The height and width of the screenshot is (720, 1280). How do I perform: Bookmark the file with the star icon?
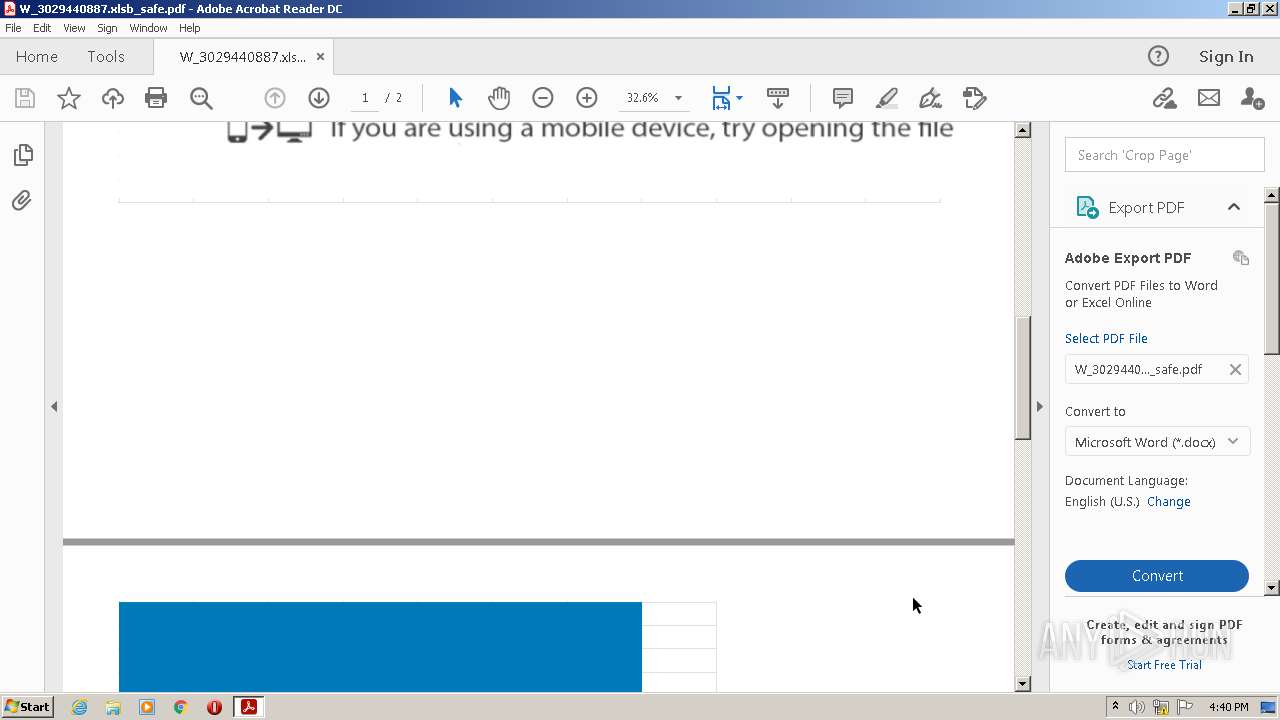(69, 98)
